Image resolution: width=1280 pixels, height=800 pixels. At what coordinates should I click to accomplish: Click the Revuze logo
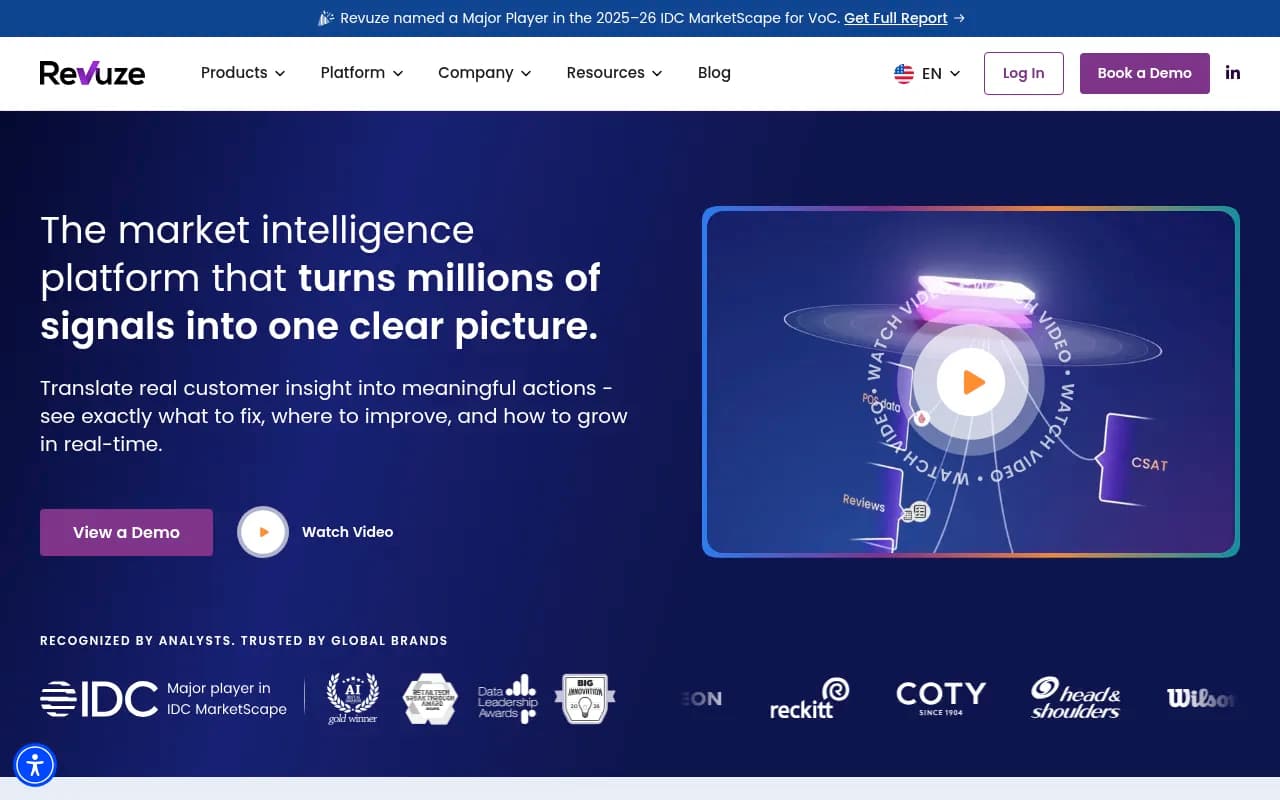(x=91, y=72)
